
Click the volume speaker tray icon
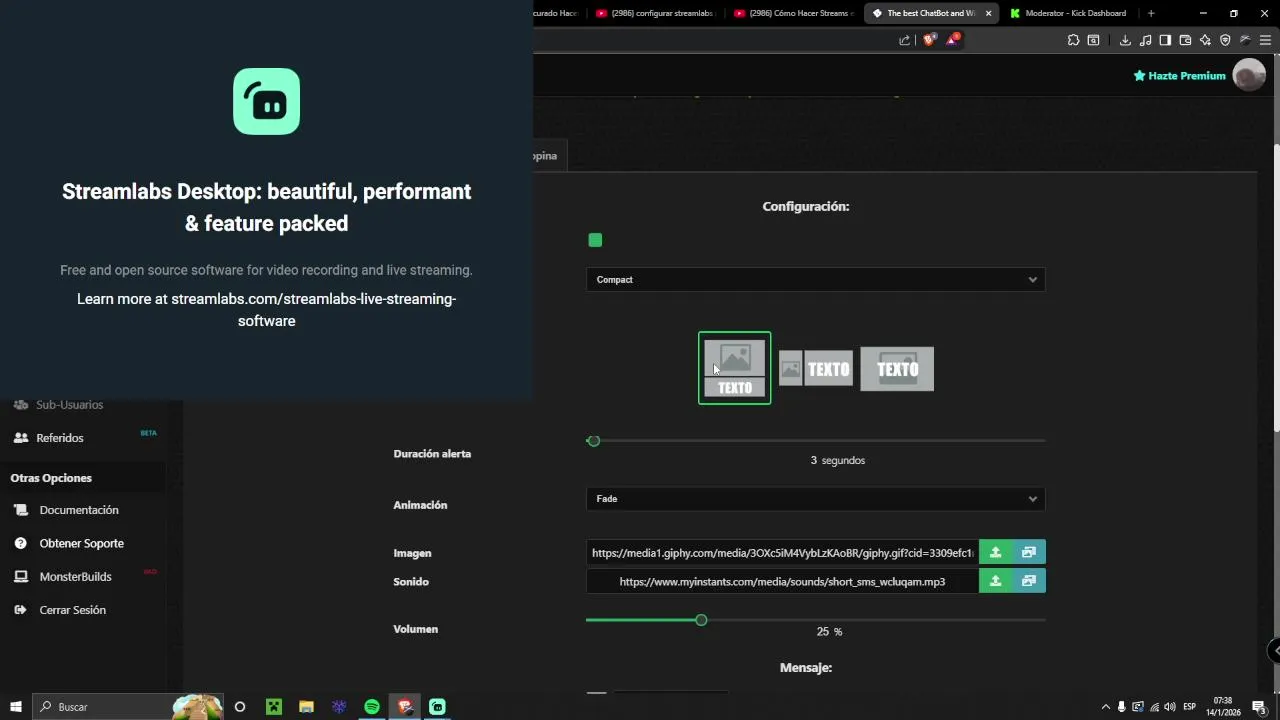(1170, 707)
